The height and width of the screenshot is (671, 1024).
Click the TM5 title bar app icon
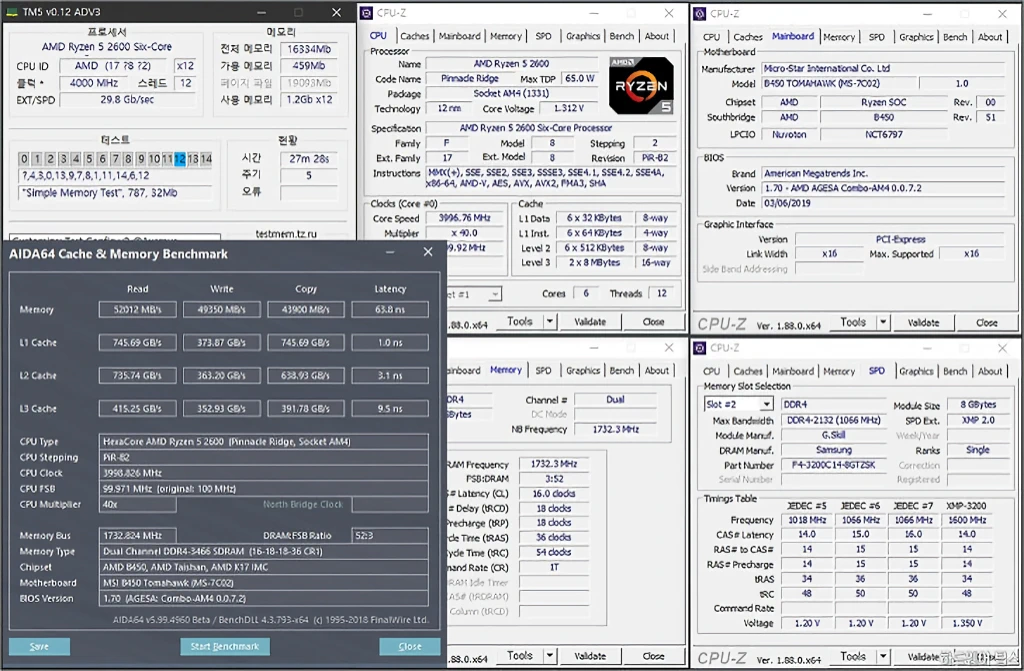[11, 12]
